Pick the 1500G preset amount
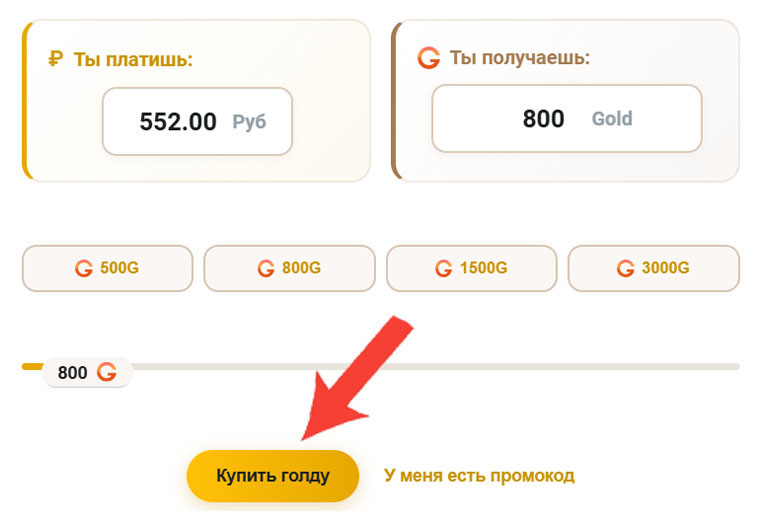Screen dimensions: 760x522 [x=471, y=268]
